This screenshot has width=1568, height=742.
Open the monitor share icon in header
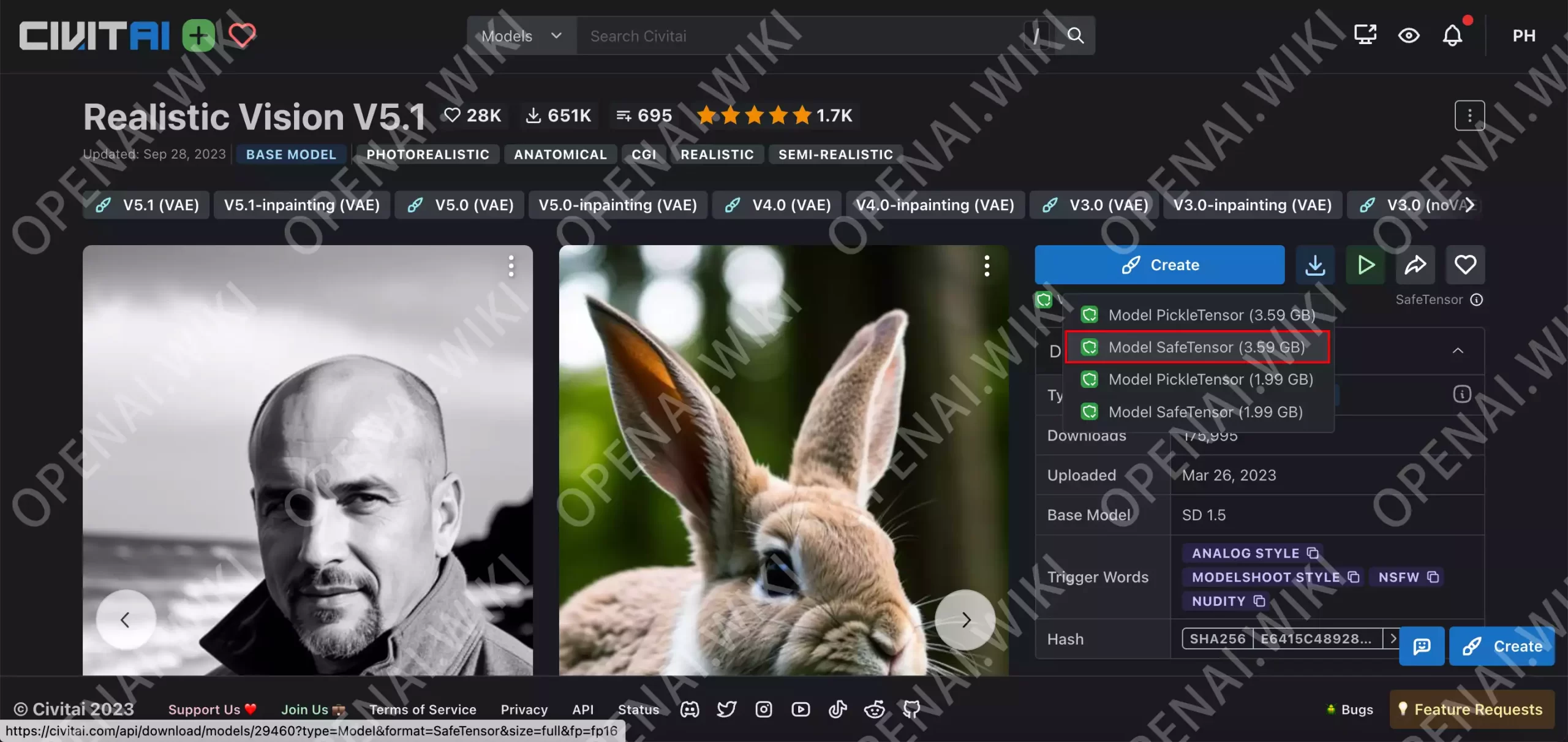(x=1365, y=35)
